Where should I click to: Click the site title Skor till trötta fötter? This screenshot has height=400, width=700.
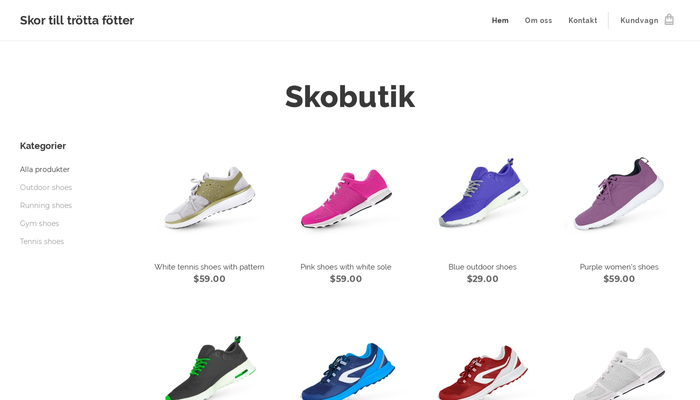click(77, 20)
